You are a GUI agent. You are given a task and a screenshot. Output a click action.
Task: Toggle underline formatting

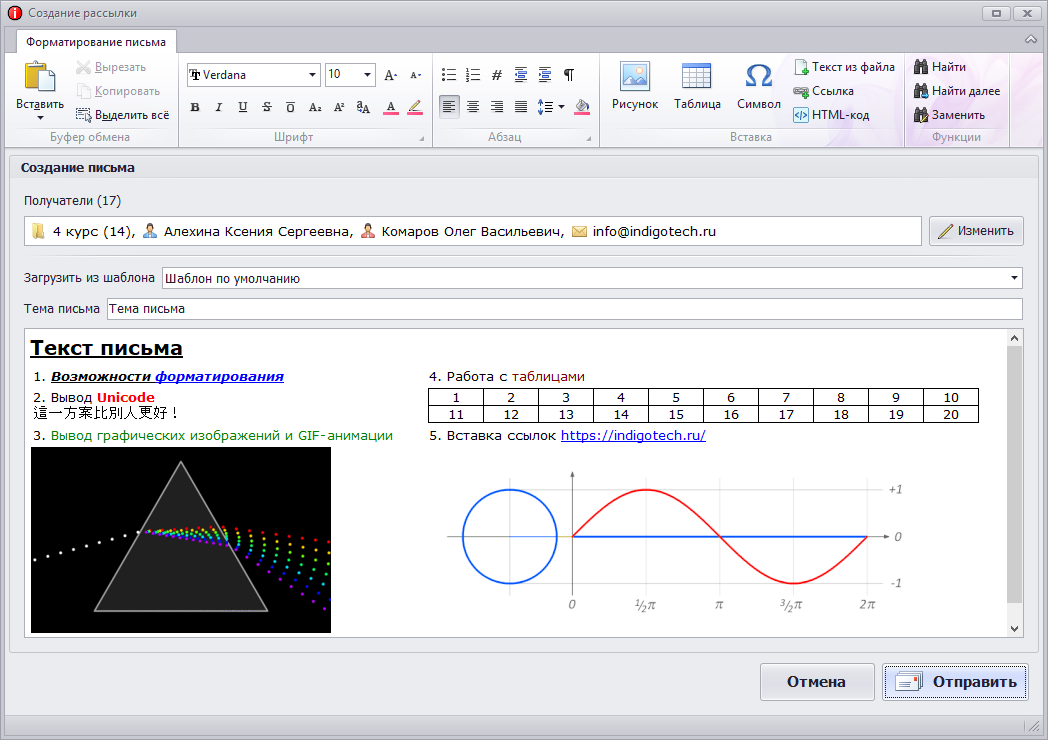[x=243, y=107]
